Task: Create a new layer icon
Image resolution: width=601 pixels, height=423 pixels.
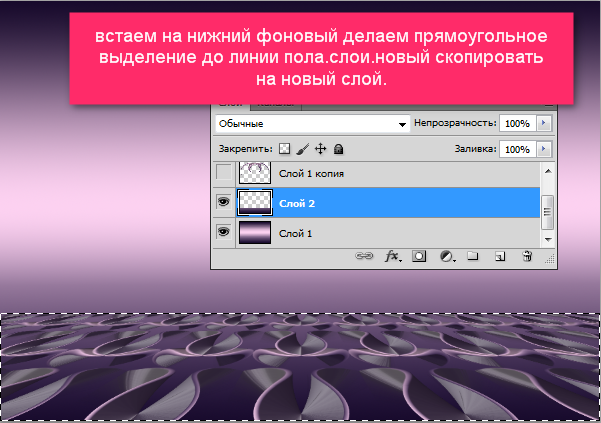Action: 500,256
